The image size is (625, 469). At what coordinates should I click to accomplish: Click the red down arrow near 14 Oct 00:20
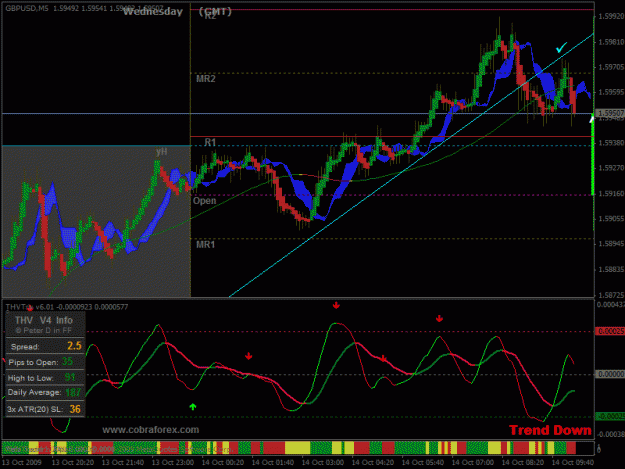point(249,356)
